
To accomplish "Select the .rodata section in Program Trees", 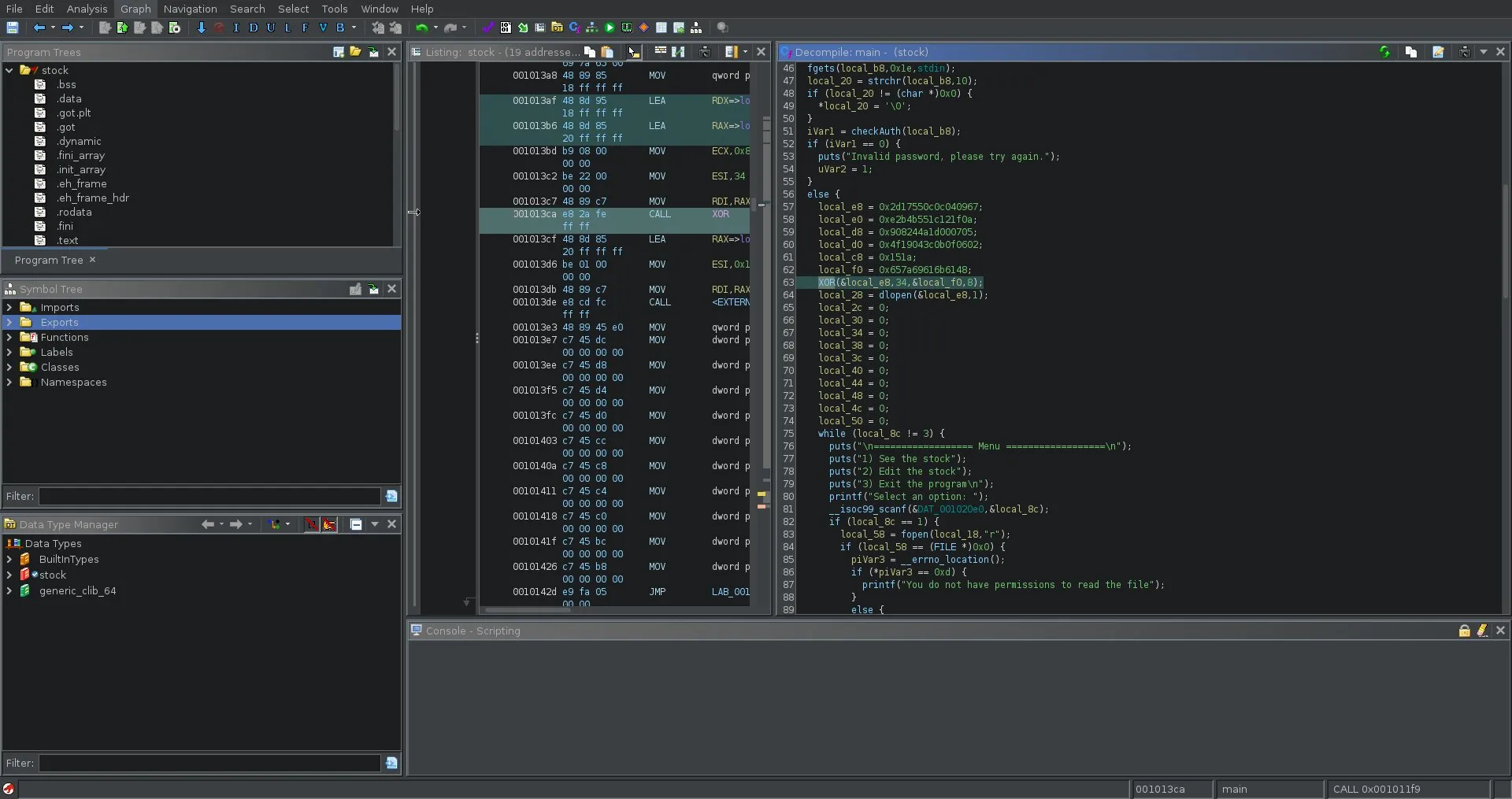I will tap(74, 212).
